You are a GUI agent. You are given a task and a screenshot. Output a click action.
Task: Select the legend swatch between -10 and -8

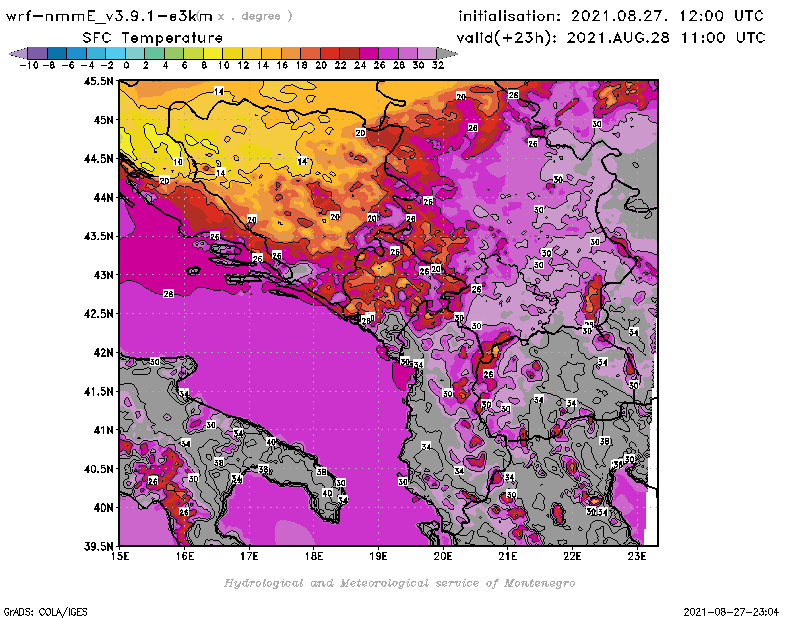pos(38,53)
